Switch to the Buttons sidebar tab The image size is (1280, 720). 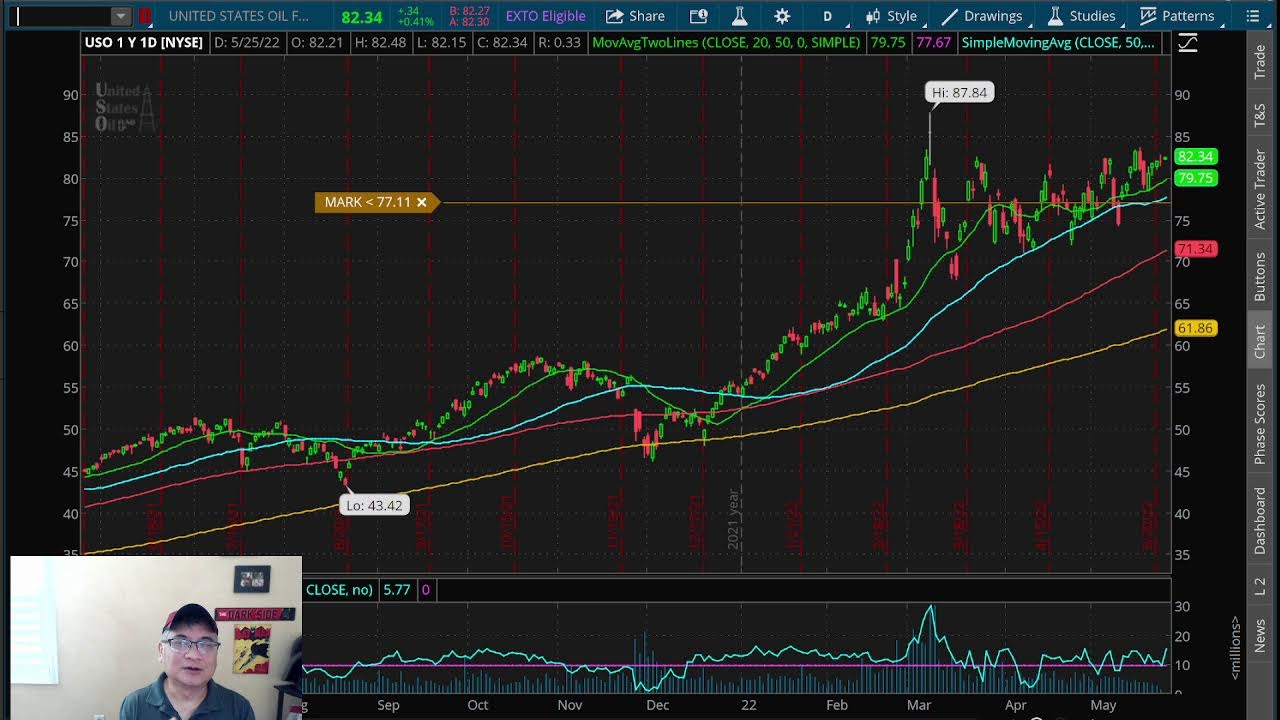click(x=1260, y=277)
